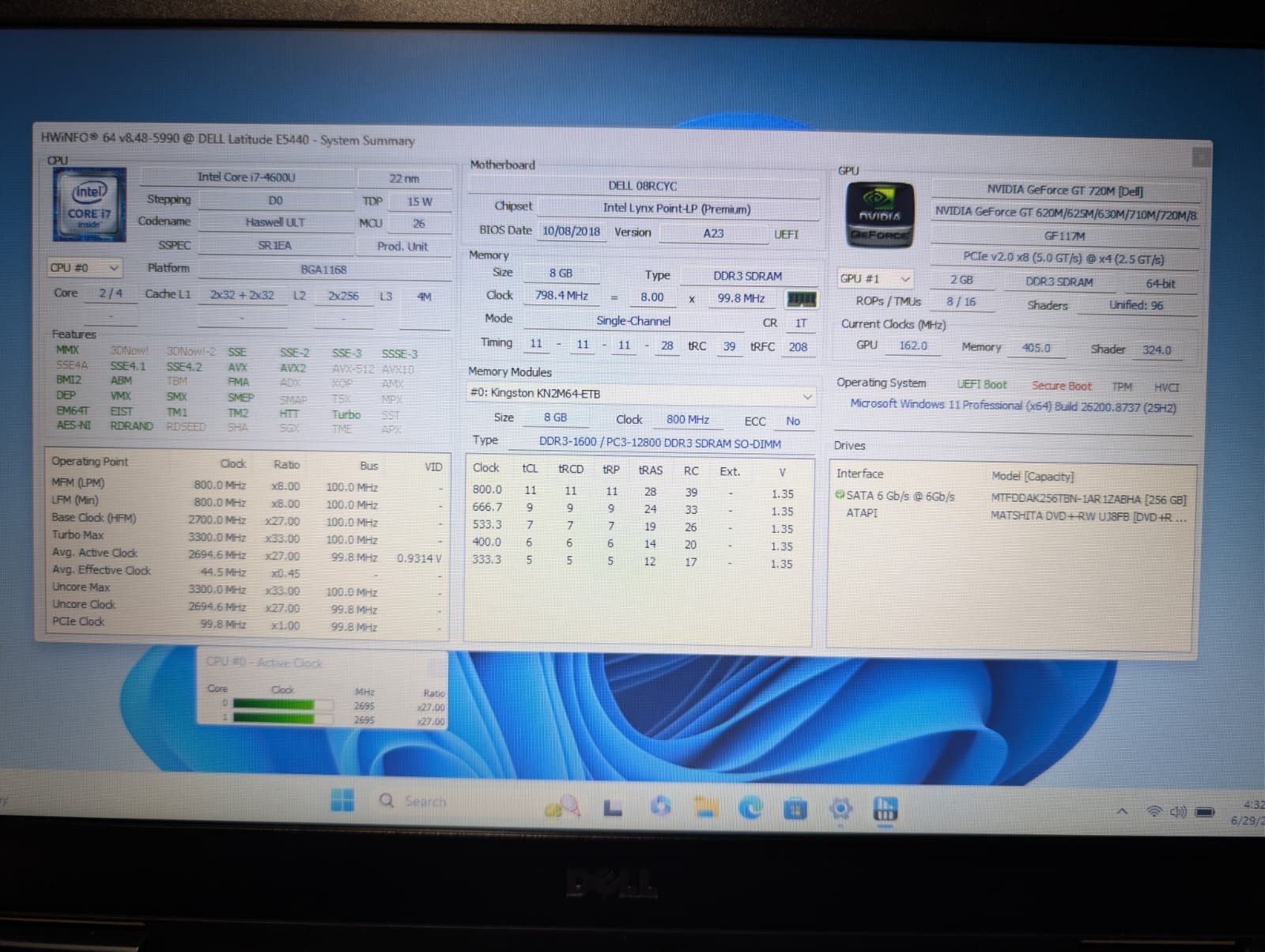Click the DDR3 SDRAM memory type field
This screenshot has width=1265, height=952.
coord(747,276)
